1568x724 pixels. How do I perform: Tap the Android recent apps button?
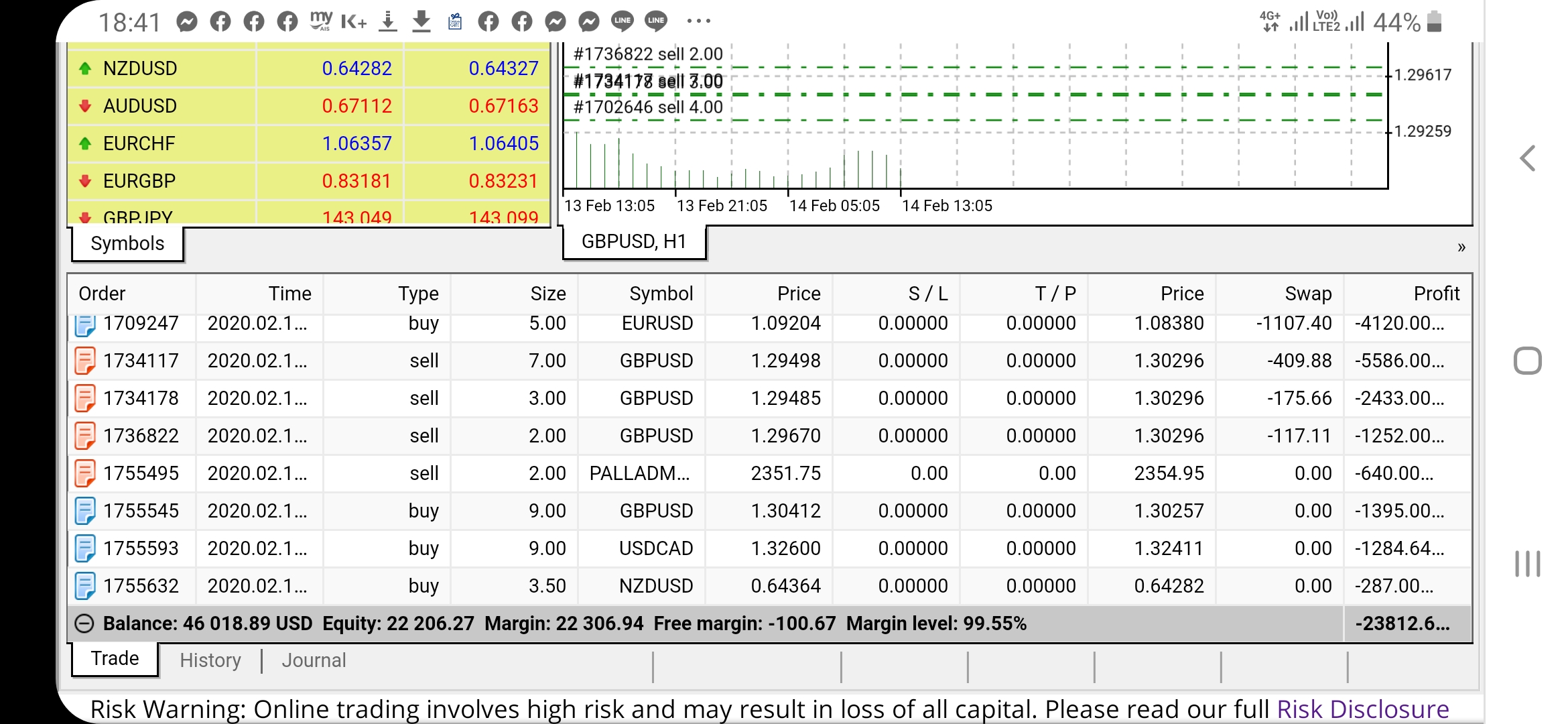point(1527,563)
